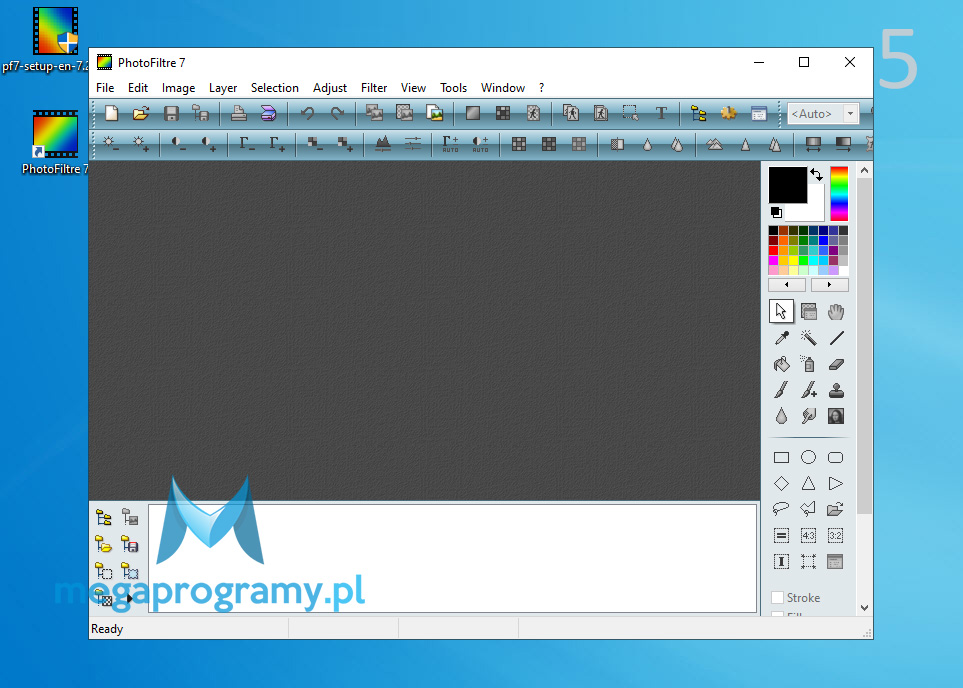This screenshot has height=688, width=963.
Task: Click the black foreground color swatch
Action: coord(787,184)
